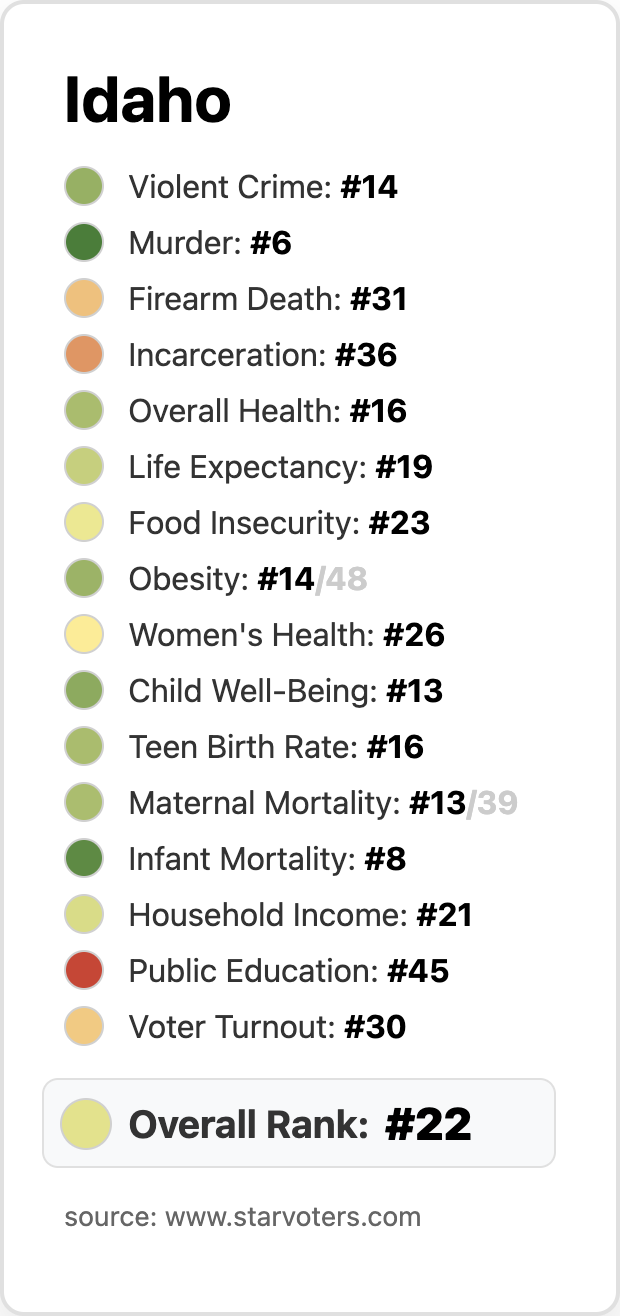The image size is (620, 1316).
Task: Click the Firearm Death indicator dot
Action: tap(84, 299)
